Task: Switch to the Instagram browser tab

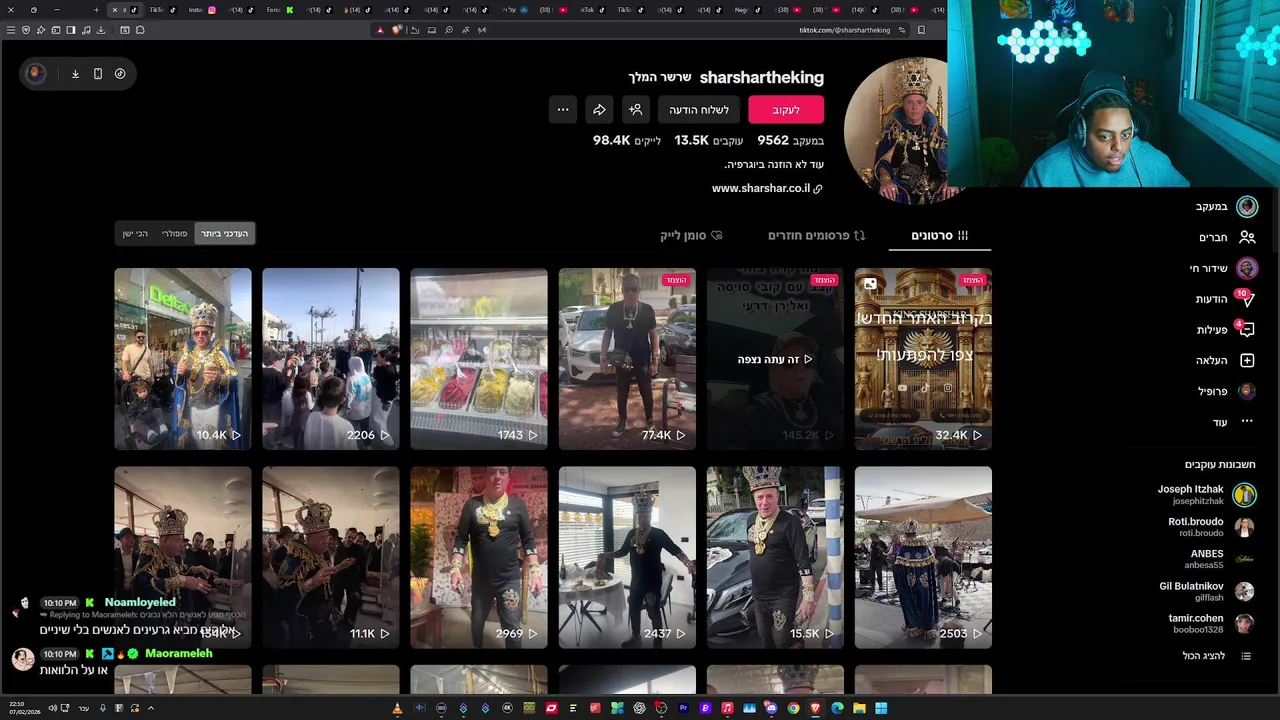Action: point(203,10)
